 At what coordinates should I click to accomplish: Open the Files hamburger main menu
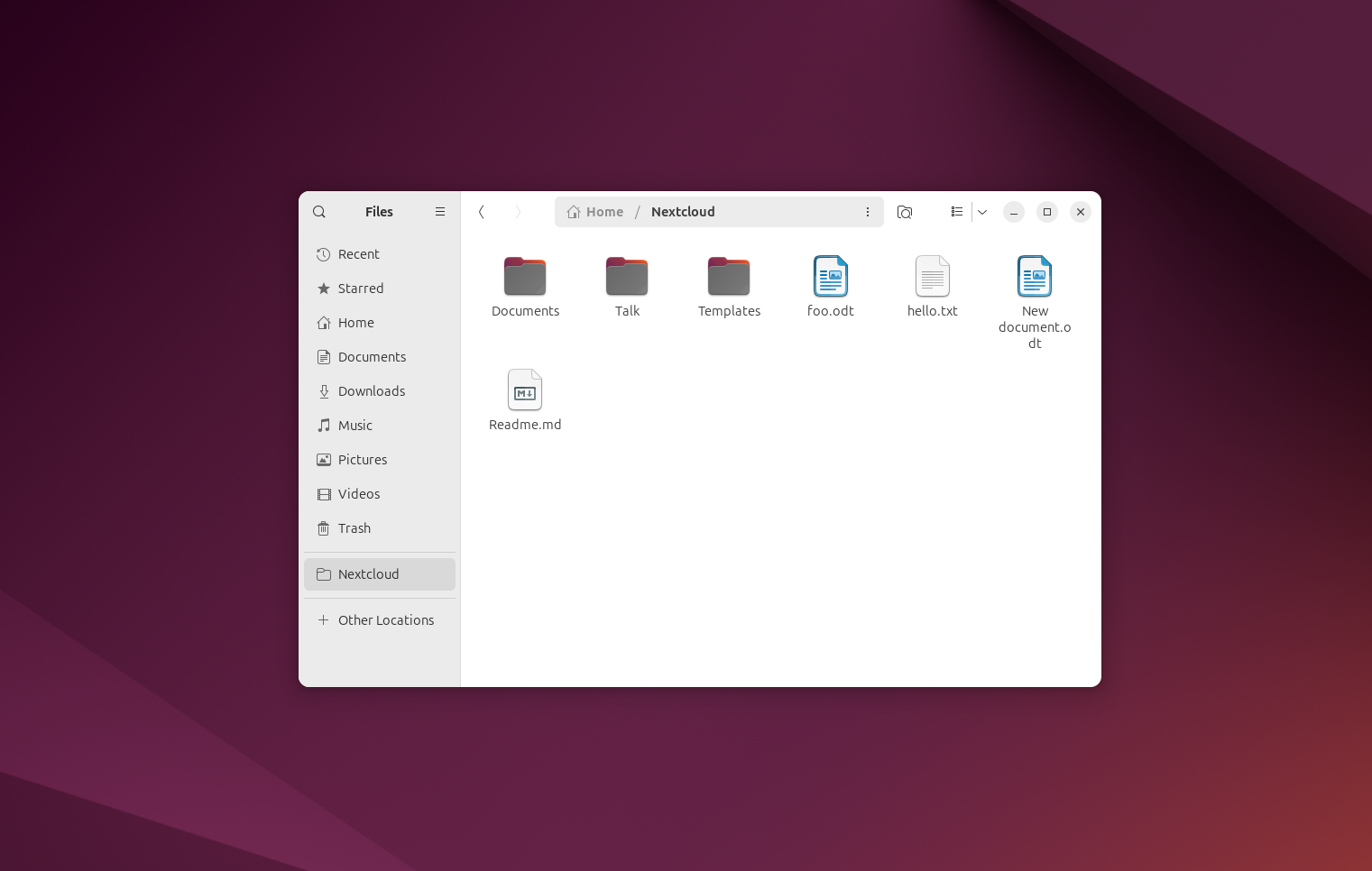[x=440, y=212]
